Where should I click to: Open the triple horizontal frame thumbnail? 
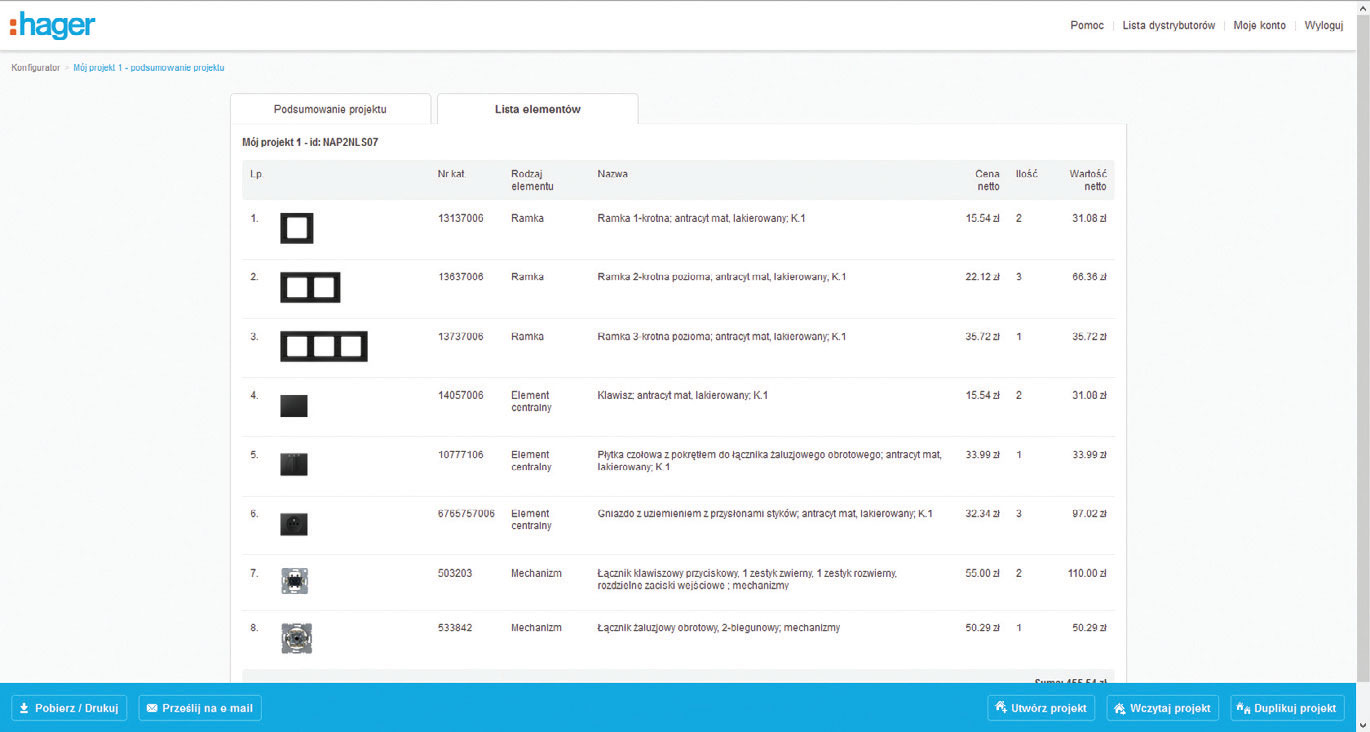[x=323, y=346]
